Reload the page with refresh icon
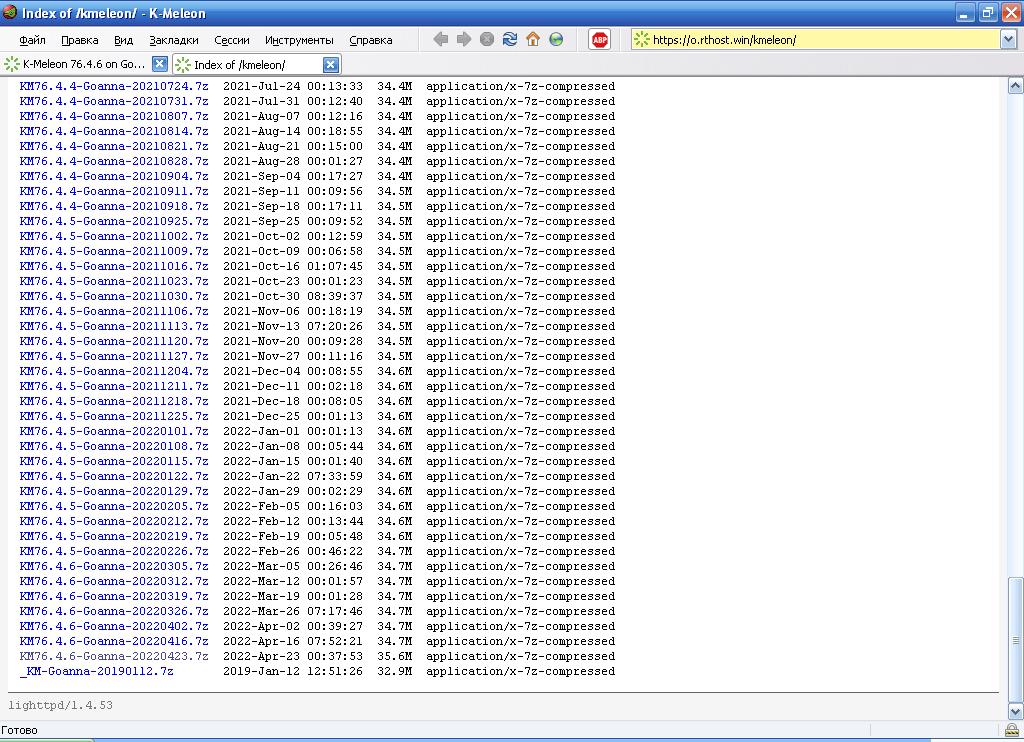The image size is (1024, 742). pyautogui.click(x=510, y=39)
